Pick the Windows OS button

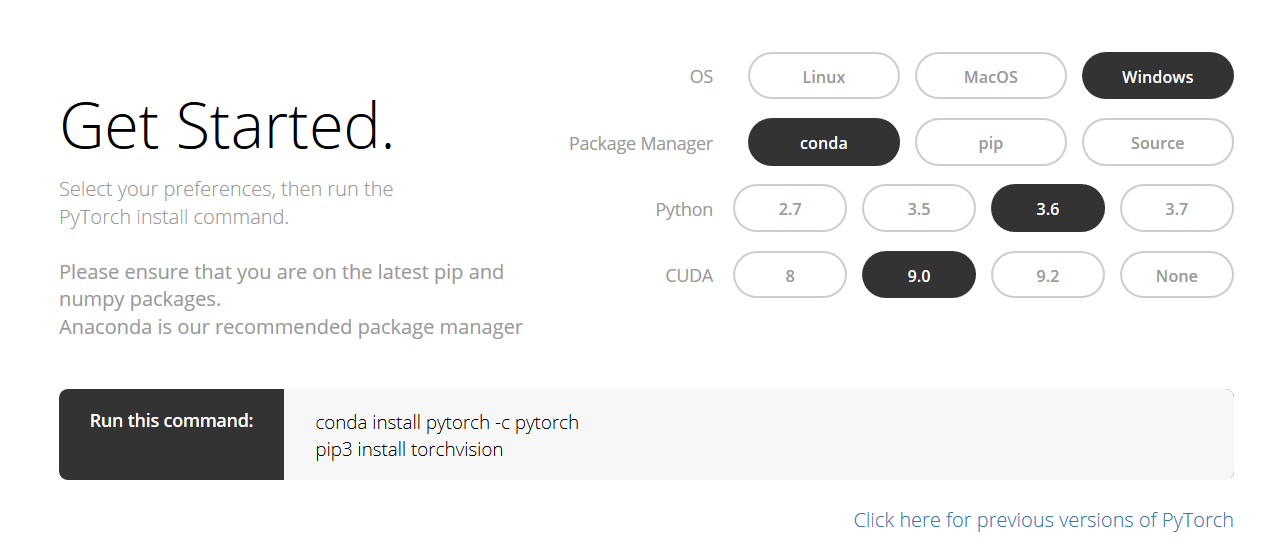point(1157,76)
